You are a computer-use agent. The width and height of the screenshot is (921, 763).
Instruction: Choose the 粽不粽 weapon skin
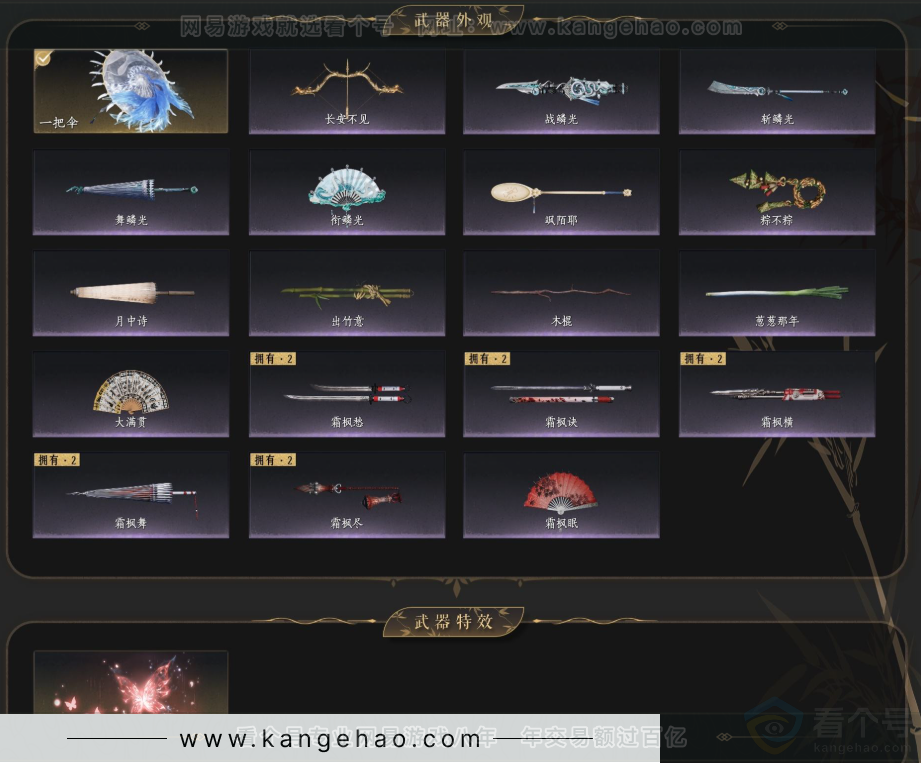click(x=777, y=192)
